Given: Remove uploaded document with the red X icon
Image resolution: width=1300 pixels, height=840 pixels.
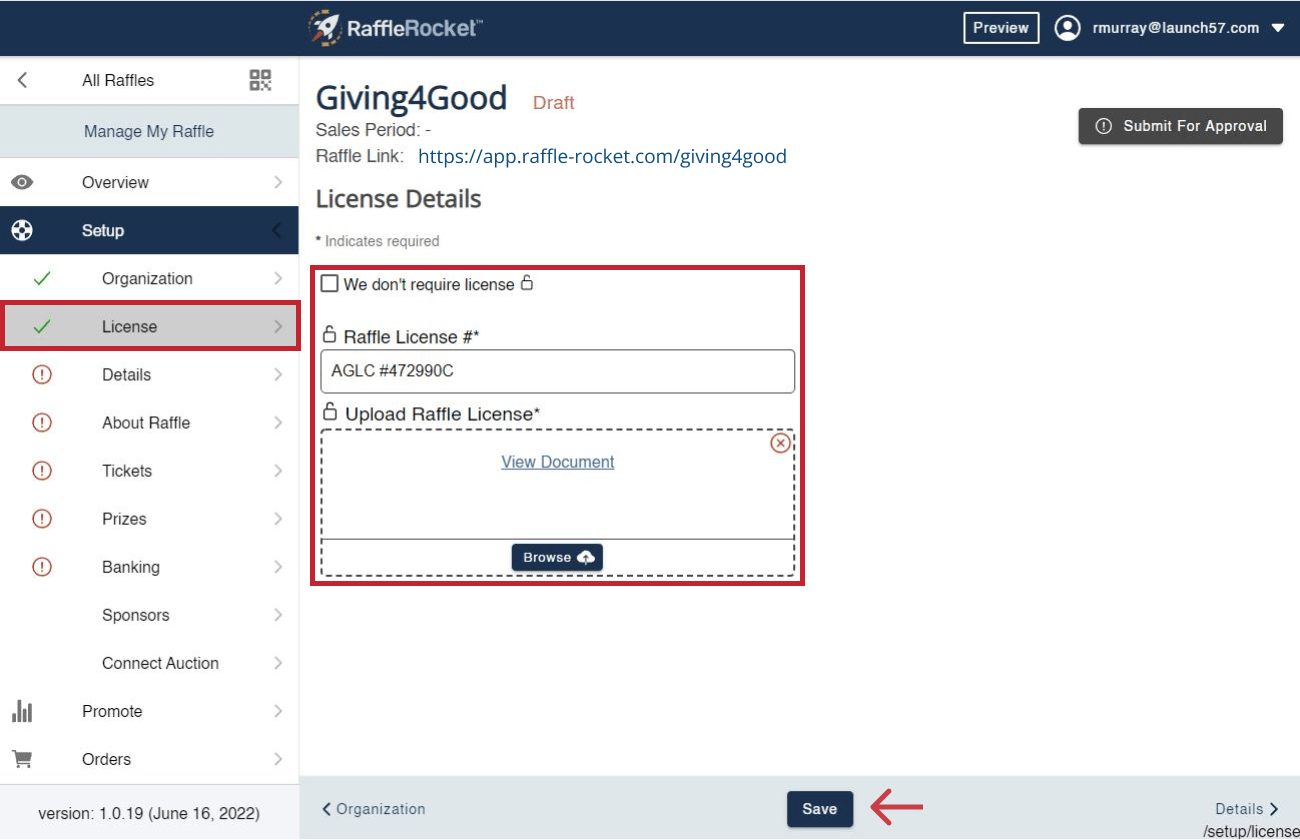Looking at the screenshot, I should pos(780,443).
